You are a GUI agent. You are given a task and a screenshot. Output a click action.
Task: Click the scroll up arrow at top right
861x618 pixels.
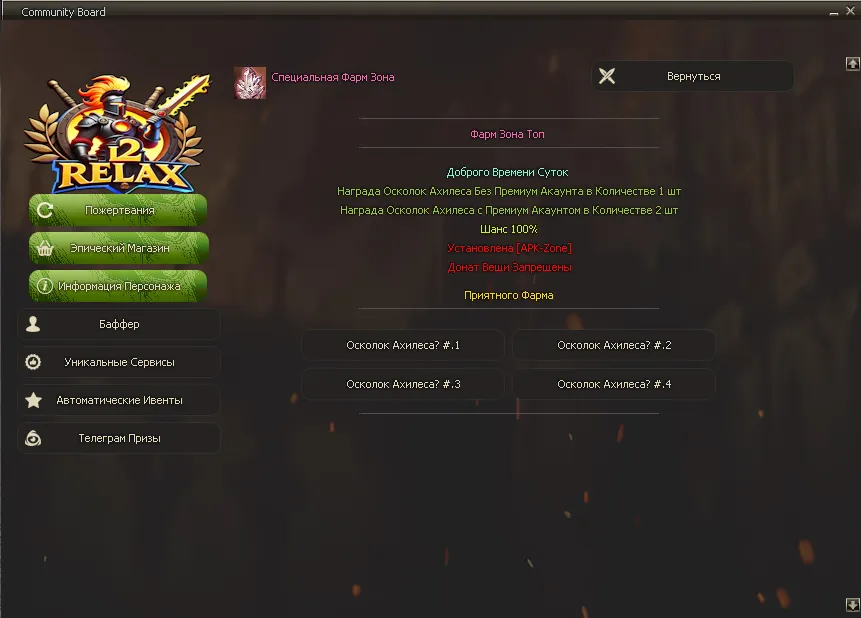[x=852, y=64]
